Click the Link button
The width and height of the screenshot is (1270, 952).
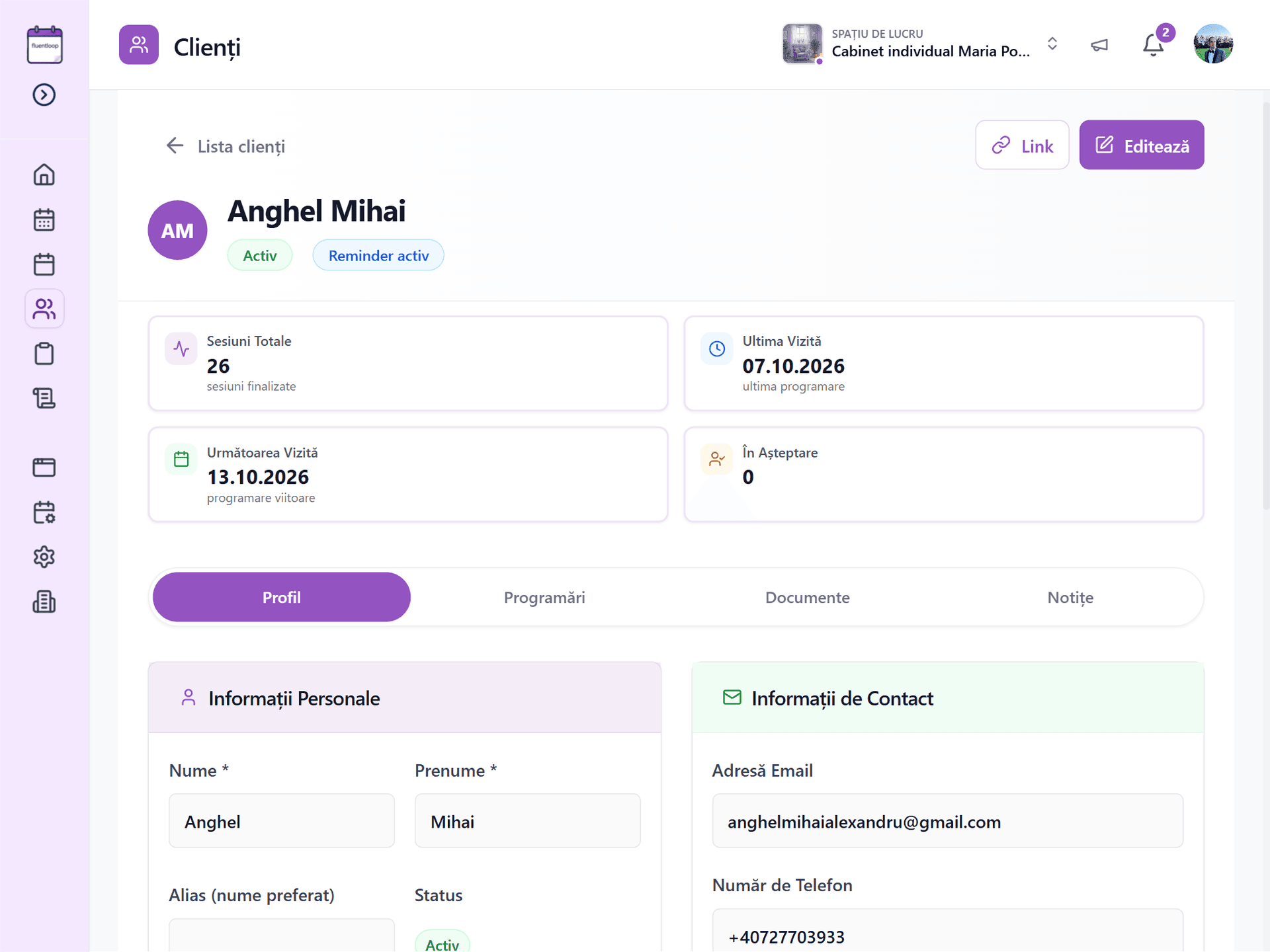tap(1022, 145)
